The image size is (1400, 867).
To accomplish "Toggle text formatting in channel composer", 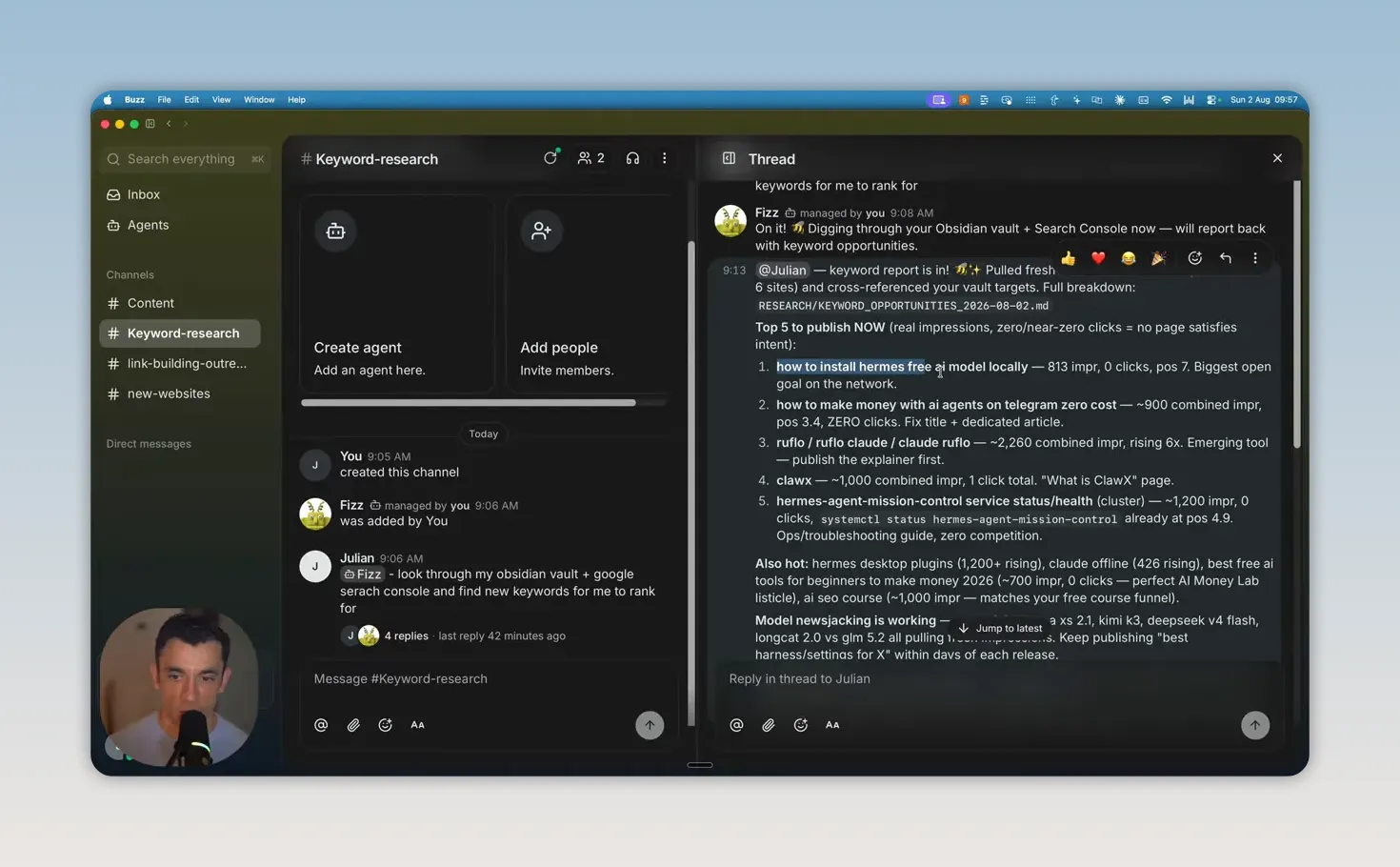I will coord(417,725).
